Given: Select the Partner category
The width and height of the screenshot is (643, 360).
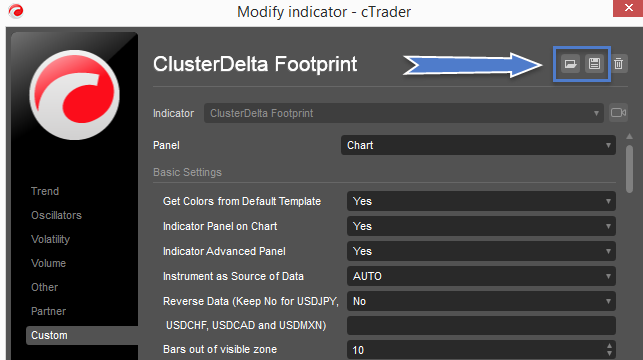Looking at the screenshot, I should point(48,311).
